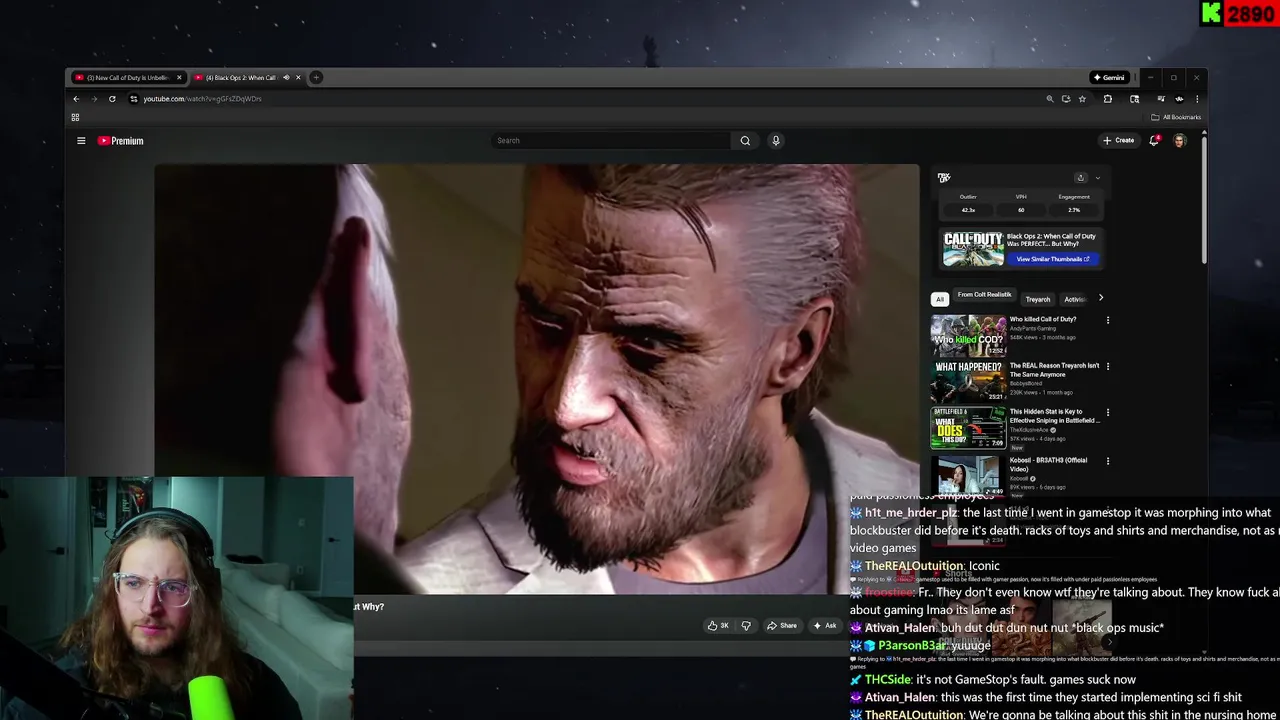Close the New Call of Duty tab
Image resolution: width=1280 pixels, height=720 pixels.
pos(179,77)
